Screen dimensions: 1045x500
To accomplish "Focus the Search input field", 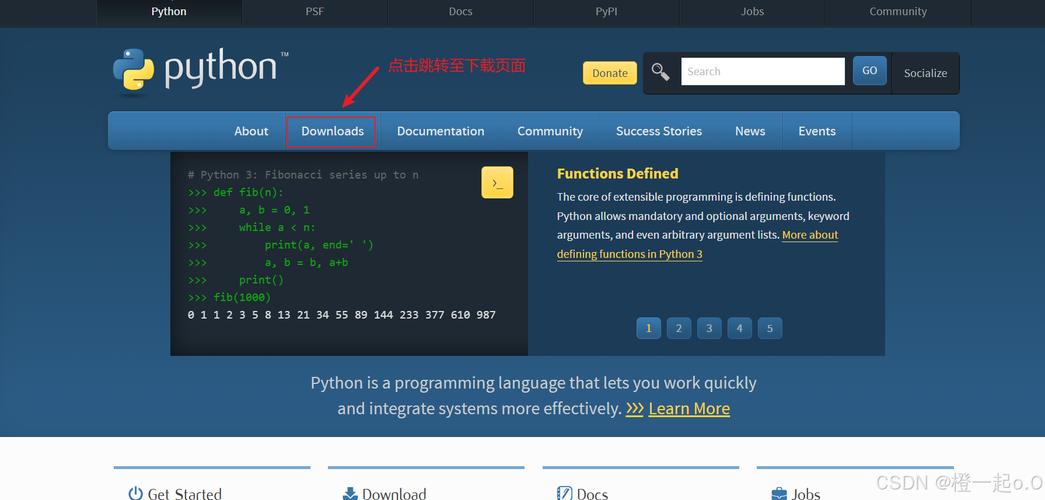I will [762, 71].
